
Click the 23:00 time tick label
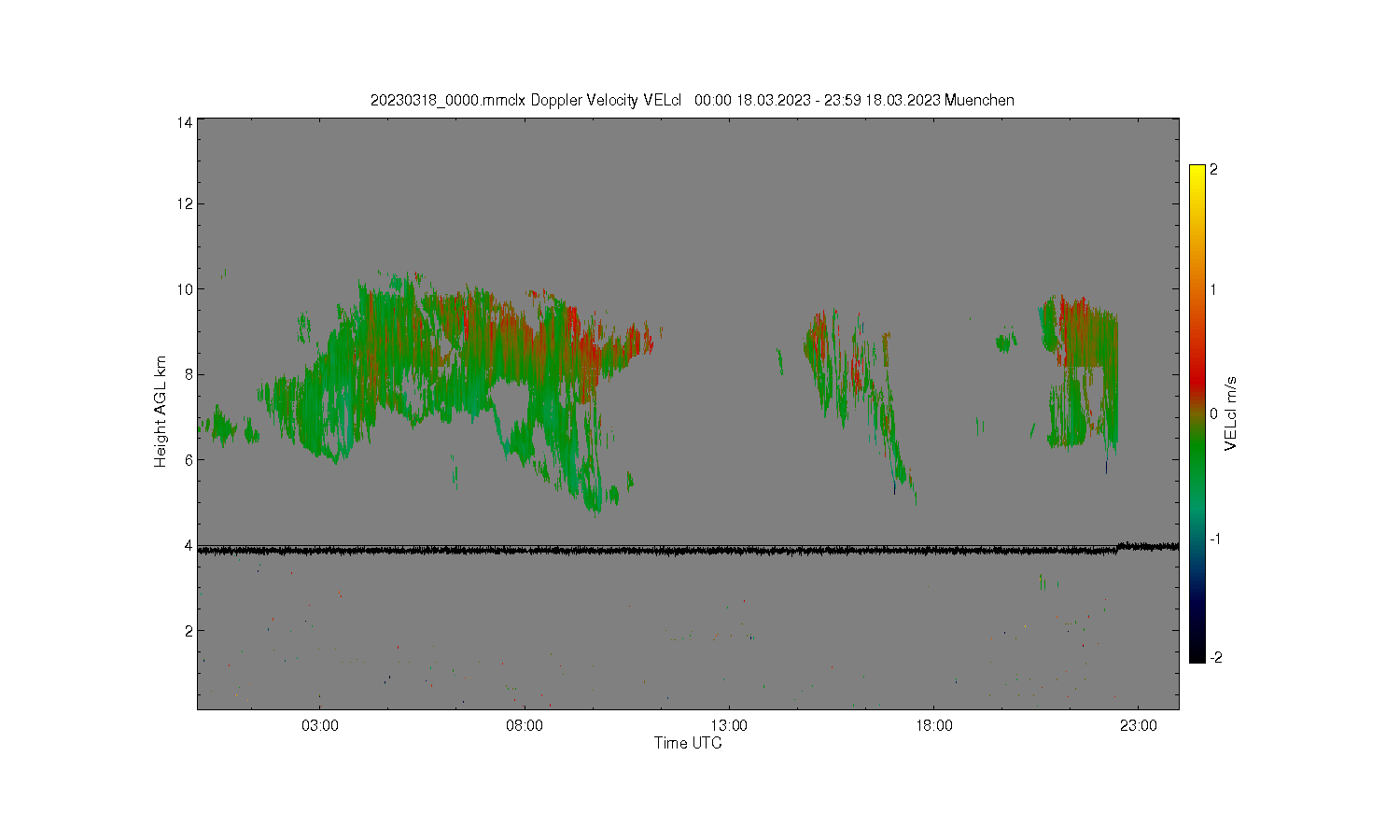[x=1139, y=725]
